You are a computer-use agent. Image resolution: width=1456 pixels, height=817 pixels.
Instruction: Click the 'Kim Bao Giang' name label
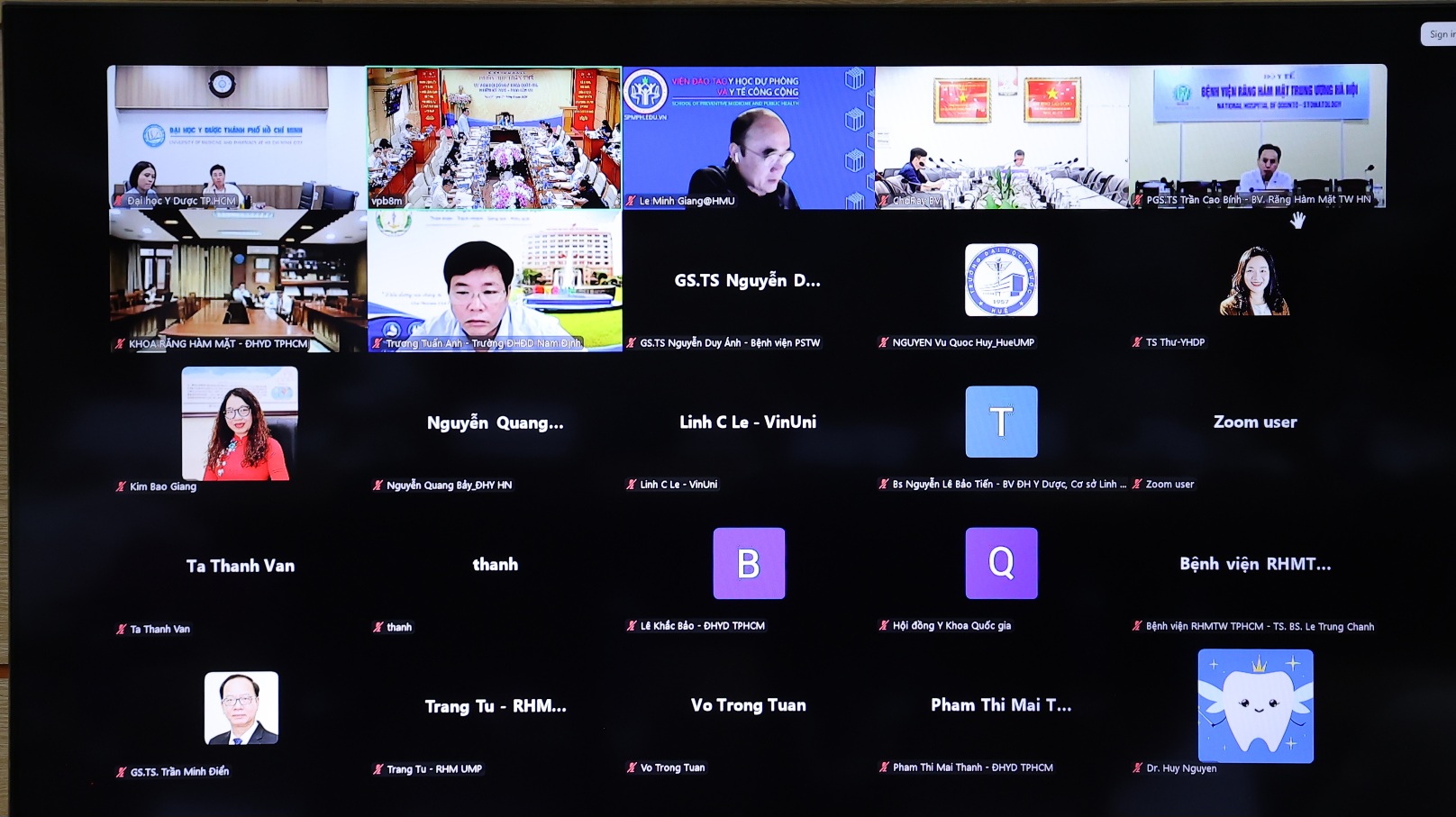tap(163, 486)
